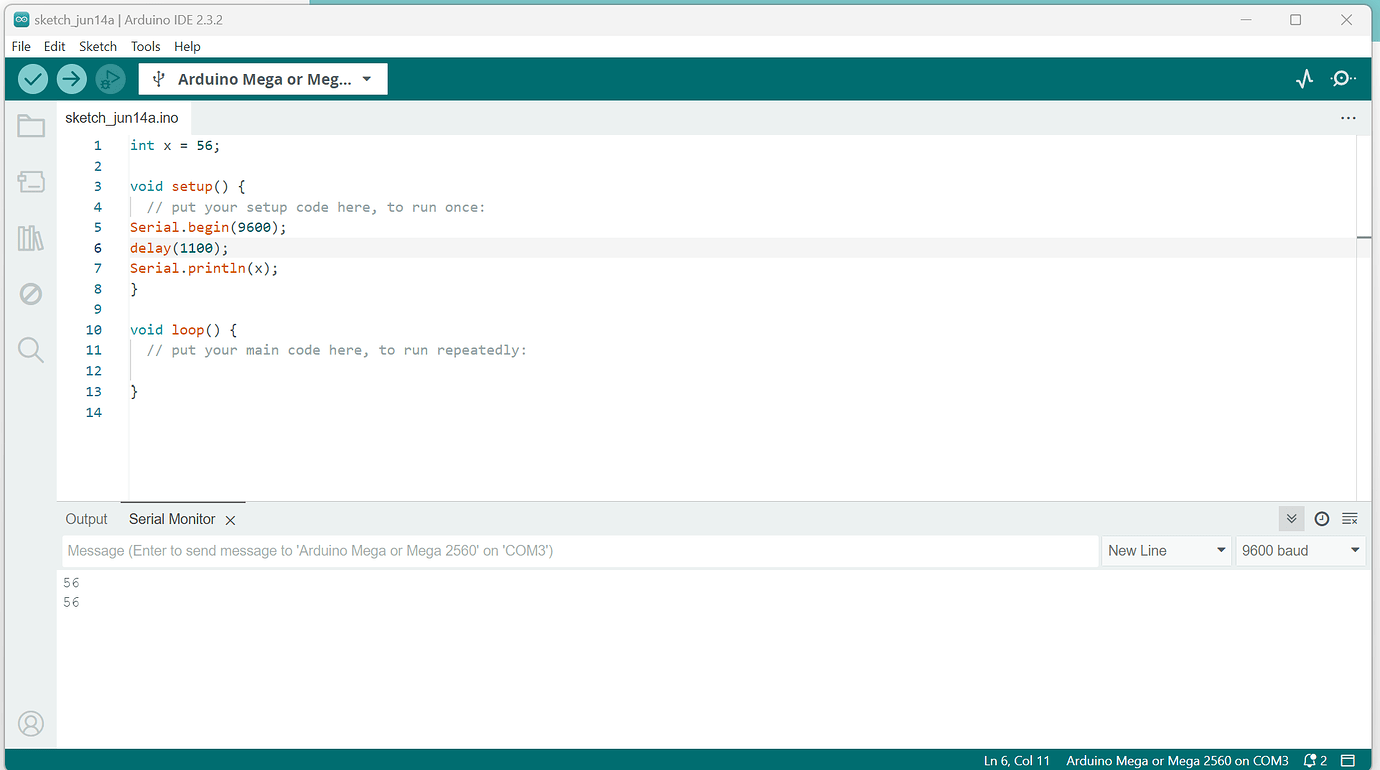Switch to the Output tab
The width and height of the screenshot is (1380, 770).
[86, 519]
